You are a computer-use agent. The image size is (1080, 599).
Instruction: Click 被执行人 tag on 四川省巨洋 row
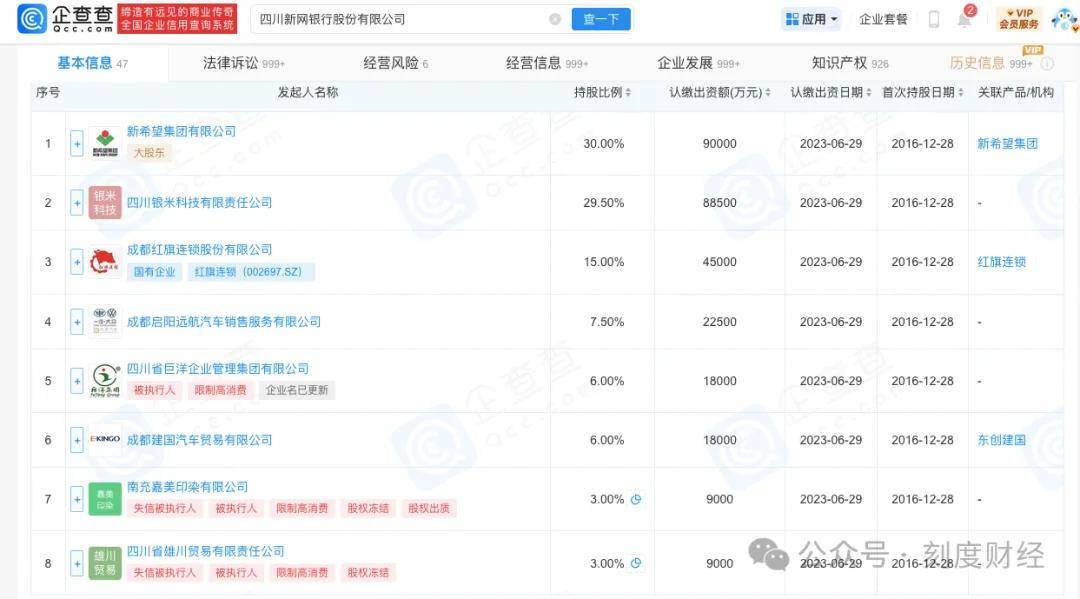point(154,390)
